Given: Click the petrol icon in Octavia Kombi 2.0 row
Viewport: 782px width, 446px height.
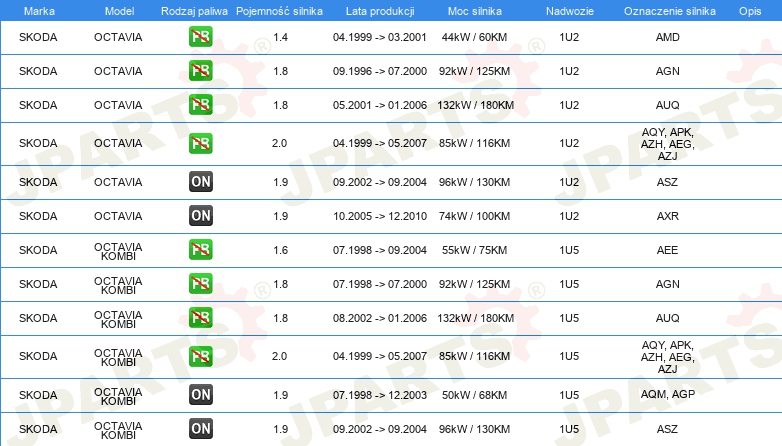Looking at the screenshot, I should [200, 356].
